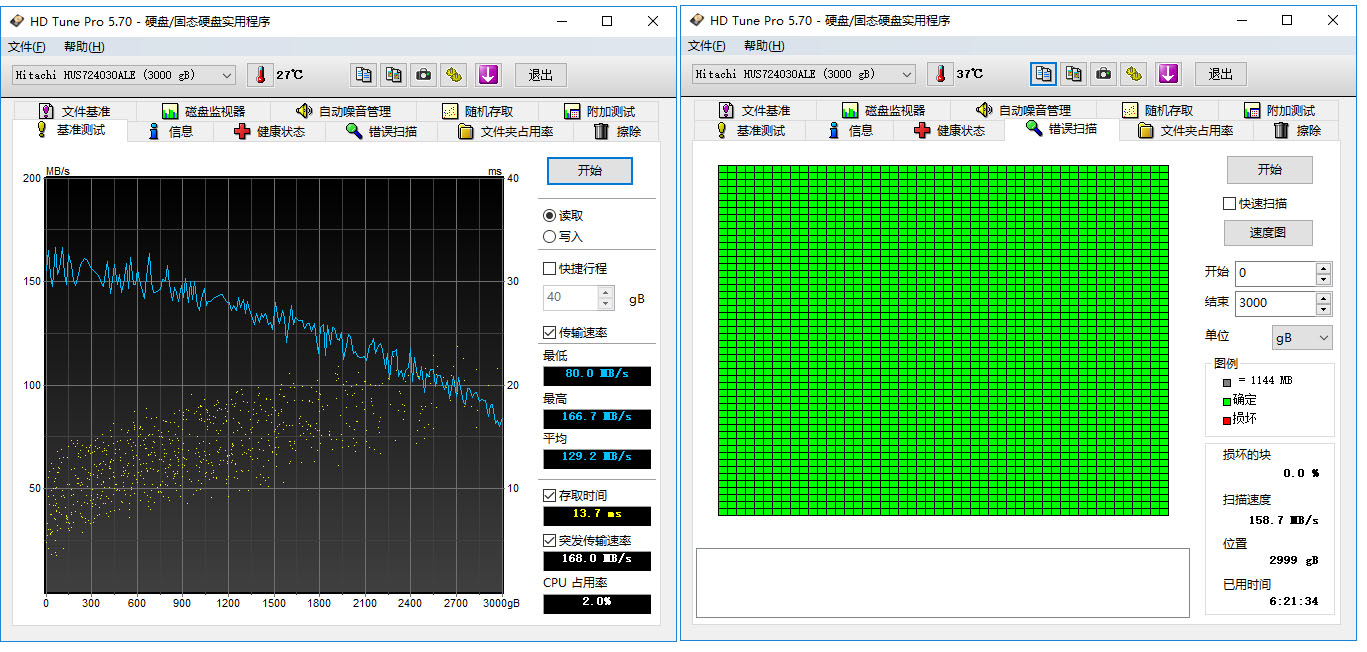This screenshot has height=652, width=1367.
Task: Enable the 快捷行程 checkbox
Action: click(549, 268)
